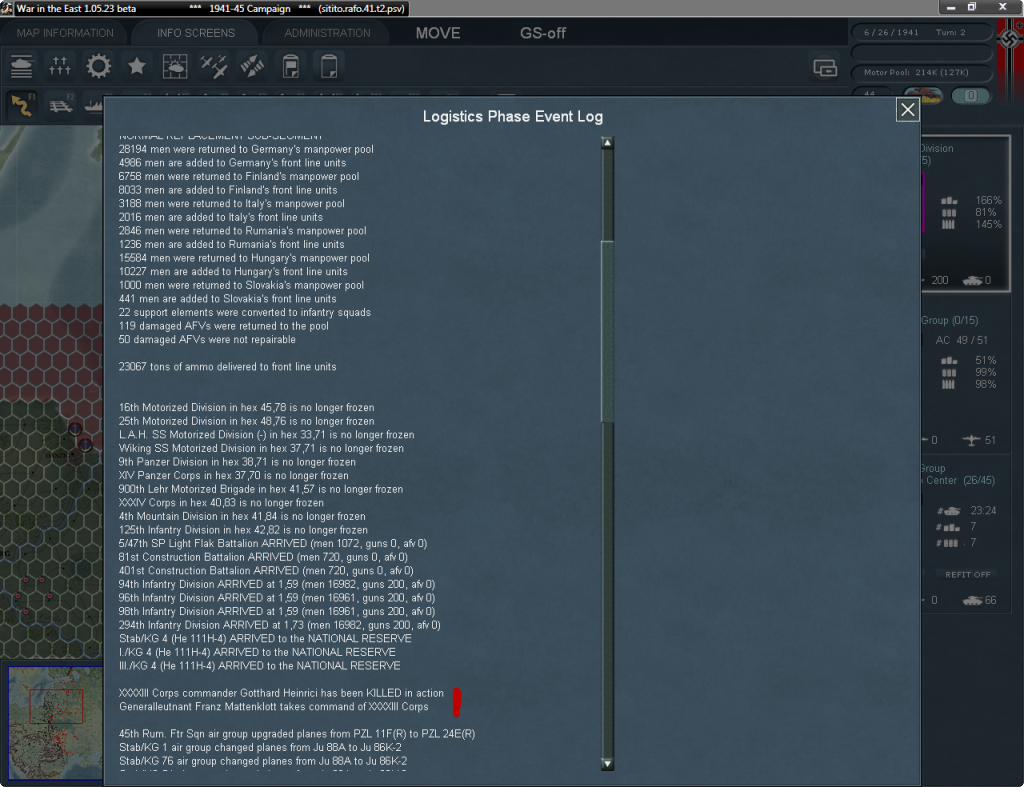Click the tank soft factor icon
Viewport: 1024px width, 787px height.
coord(923,96)
